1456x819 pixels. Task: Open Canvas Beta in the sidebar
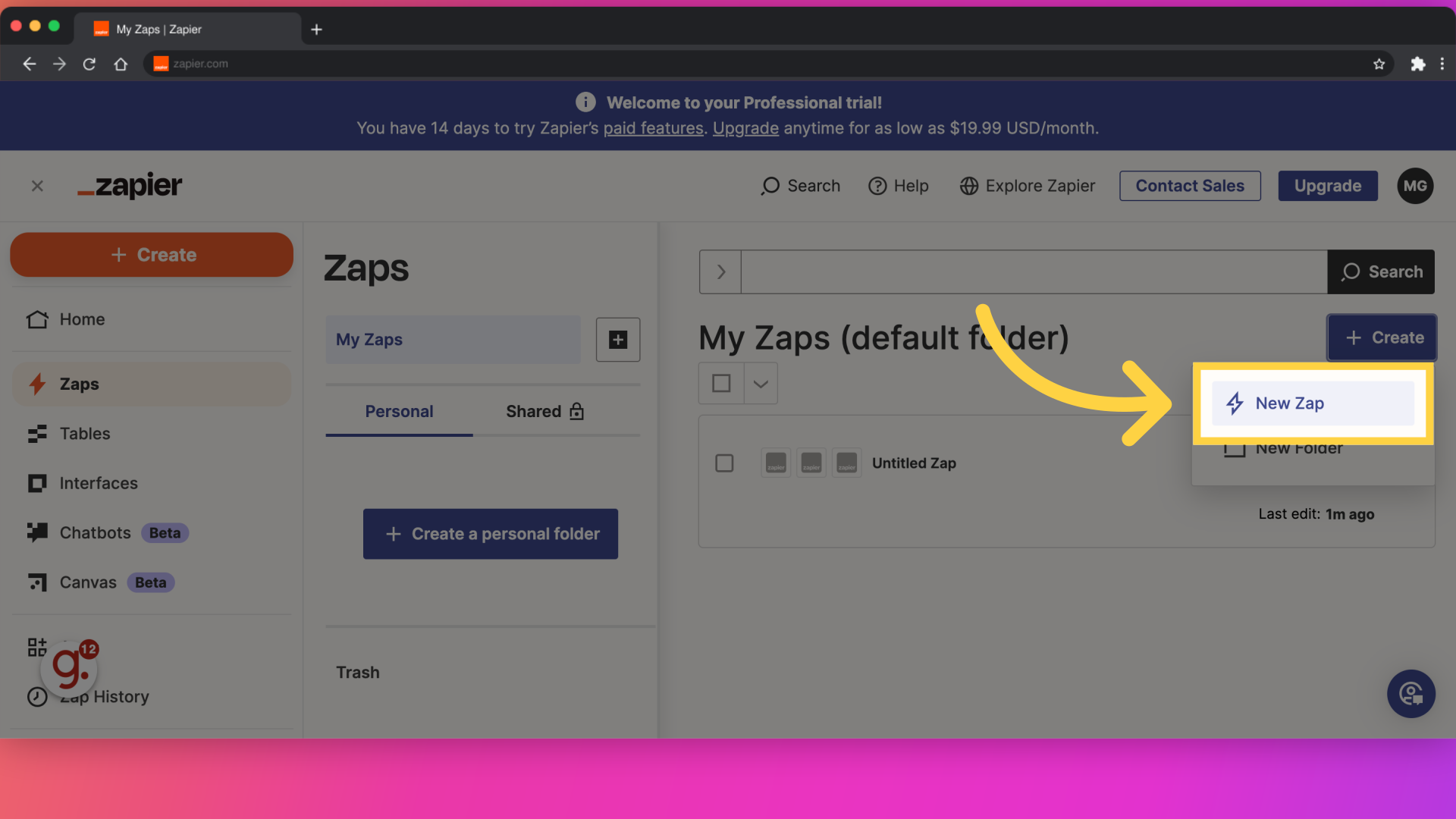152,582
